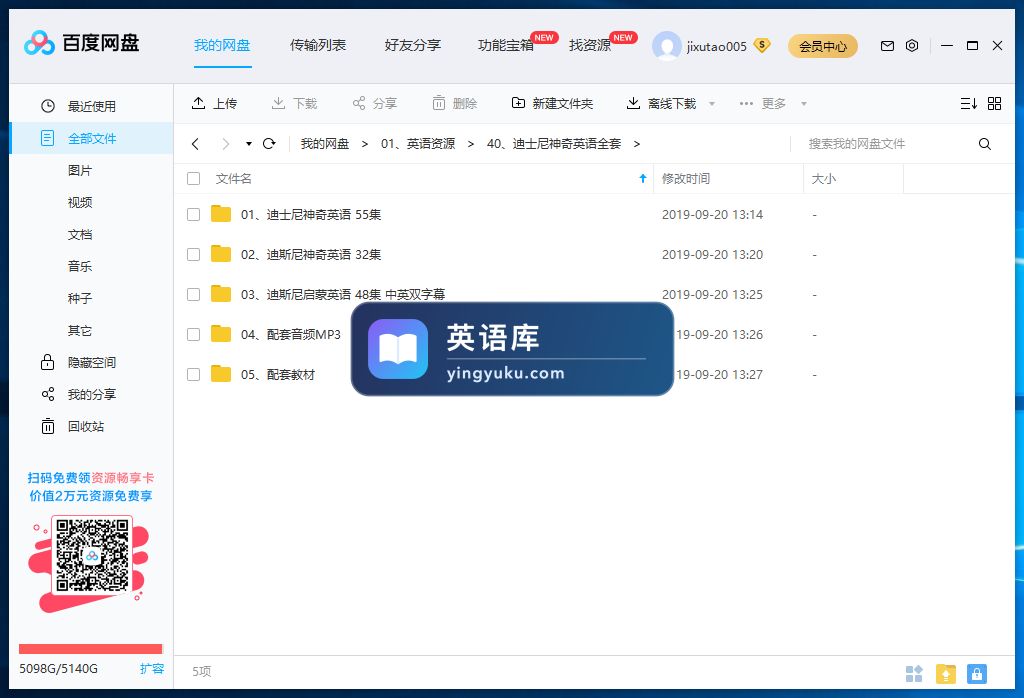This screenshot has width=1024, height=698.
Task: Expand the 更多 dropdown arrow
Action: (803, 104)
